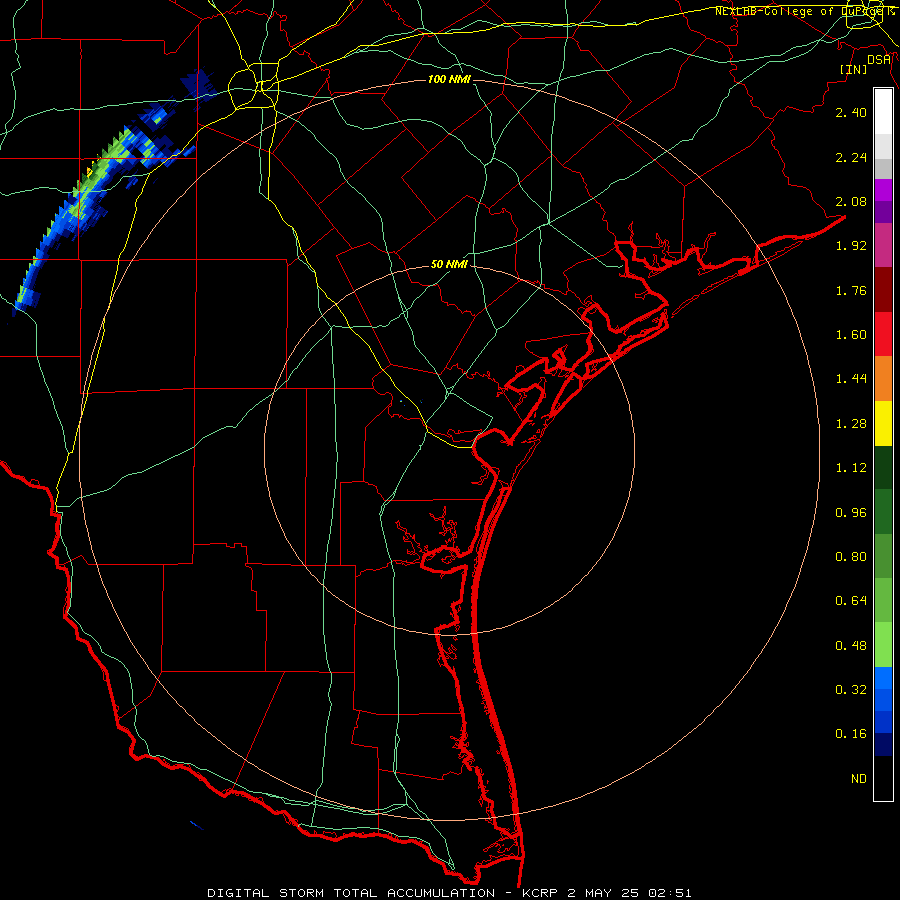
Task: Click the dark red swatch in the color scale
Action: (x=883, y=290)
